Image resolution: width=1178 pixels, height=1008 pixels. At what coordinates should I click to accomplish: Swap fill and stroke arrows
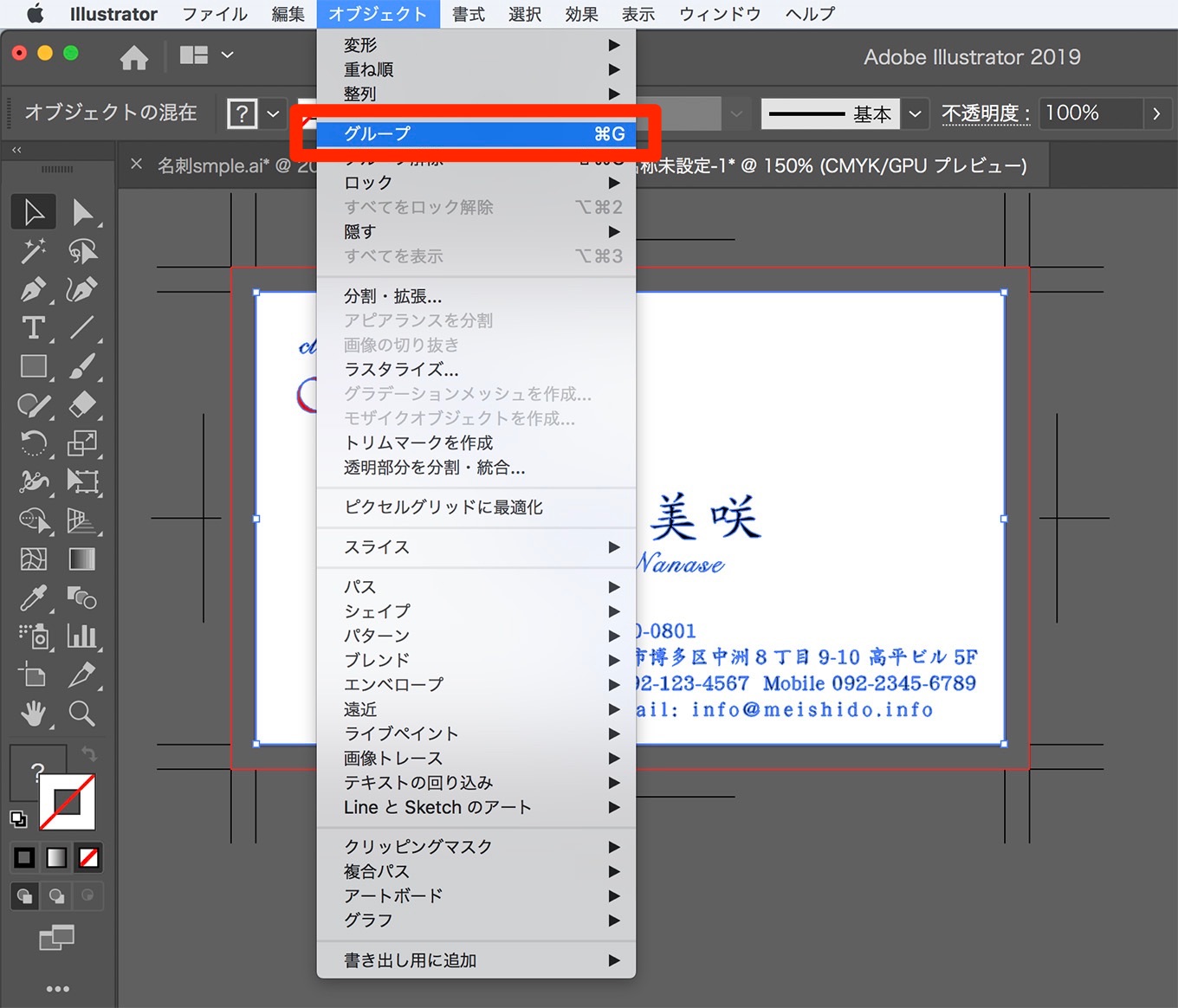click(88, 753)
